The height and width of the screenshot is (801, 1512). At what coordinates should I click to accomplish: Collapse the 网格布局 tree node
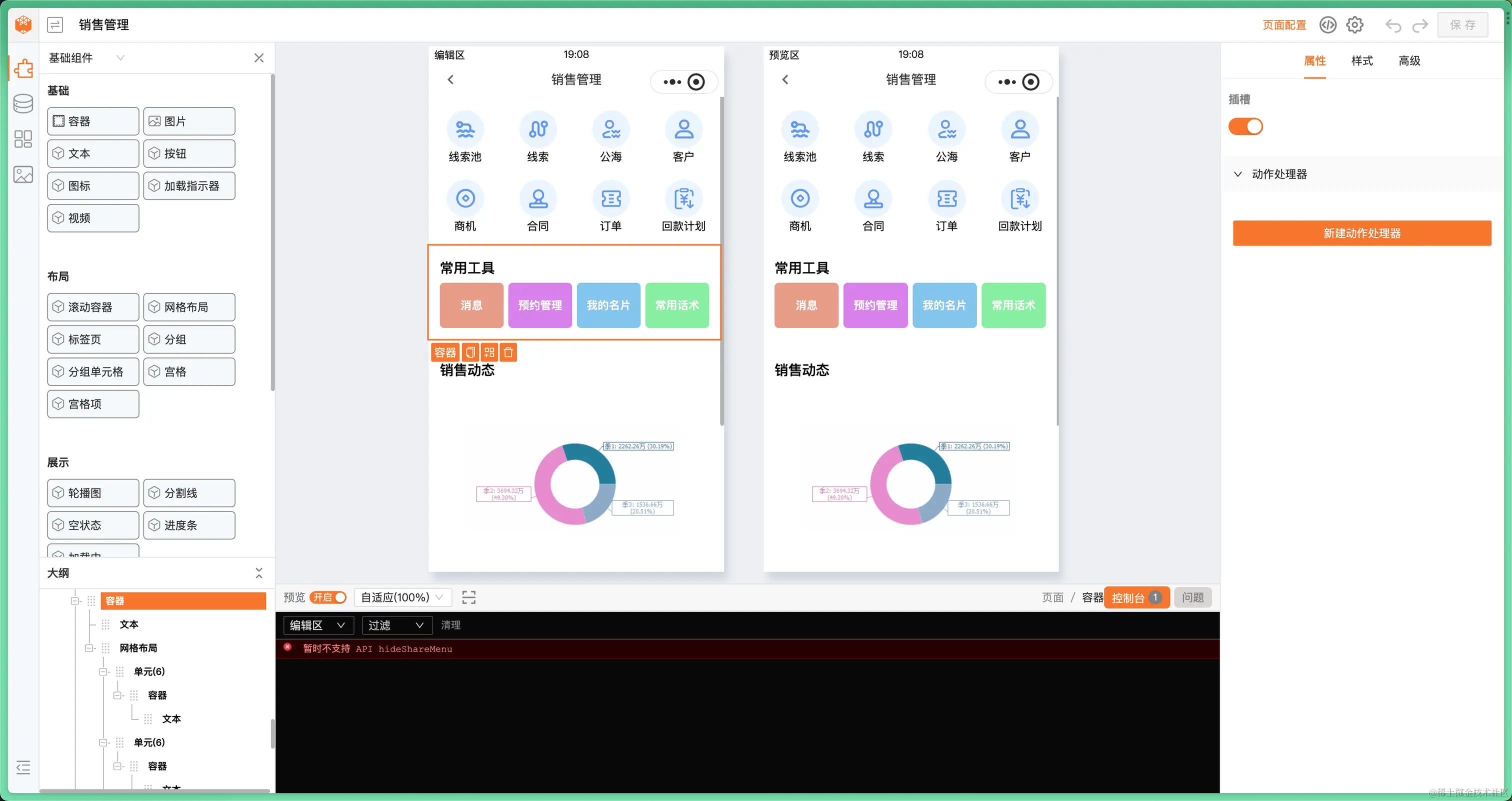click(89, 648)
